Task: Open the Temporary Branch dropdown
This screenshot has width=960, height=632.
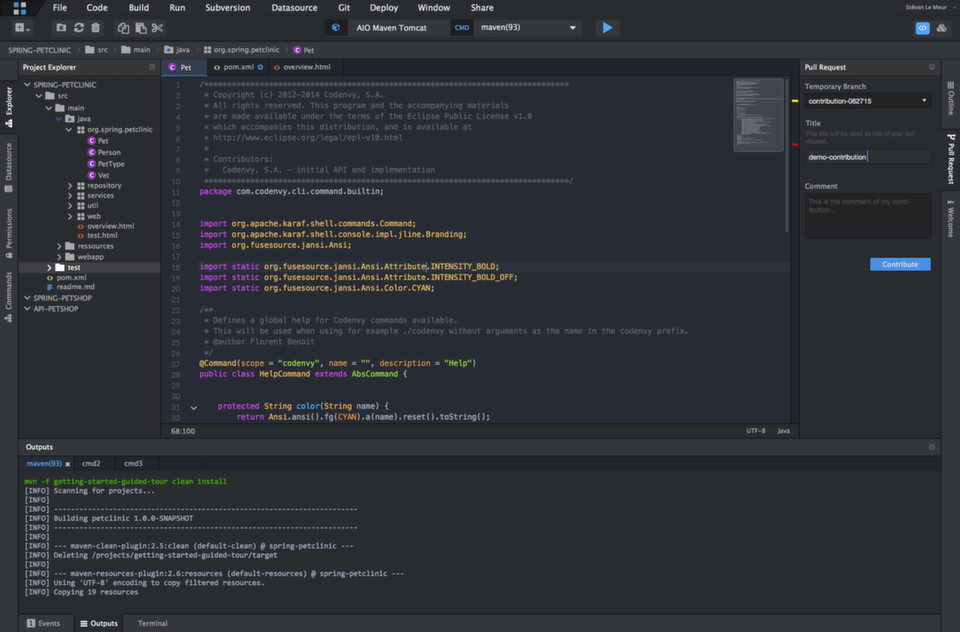Action: (x=868, y=101)
